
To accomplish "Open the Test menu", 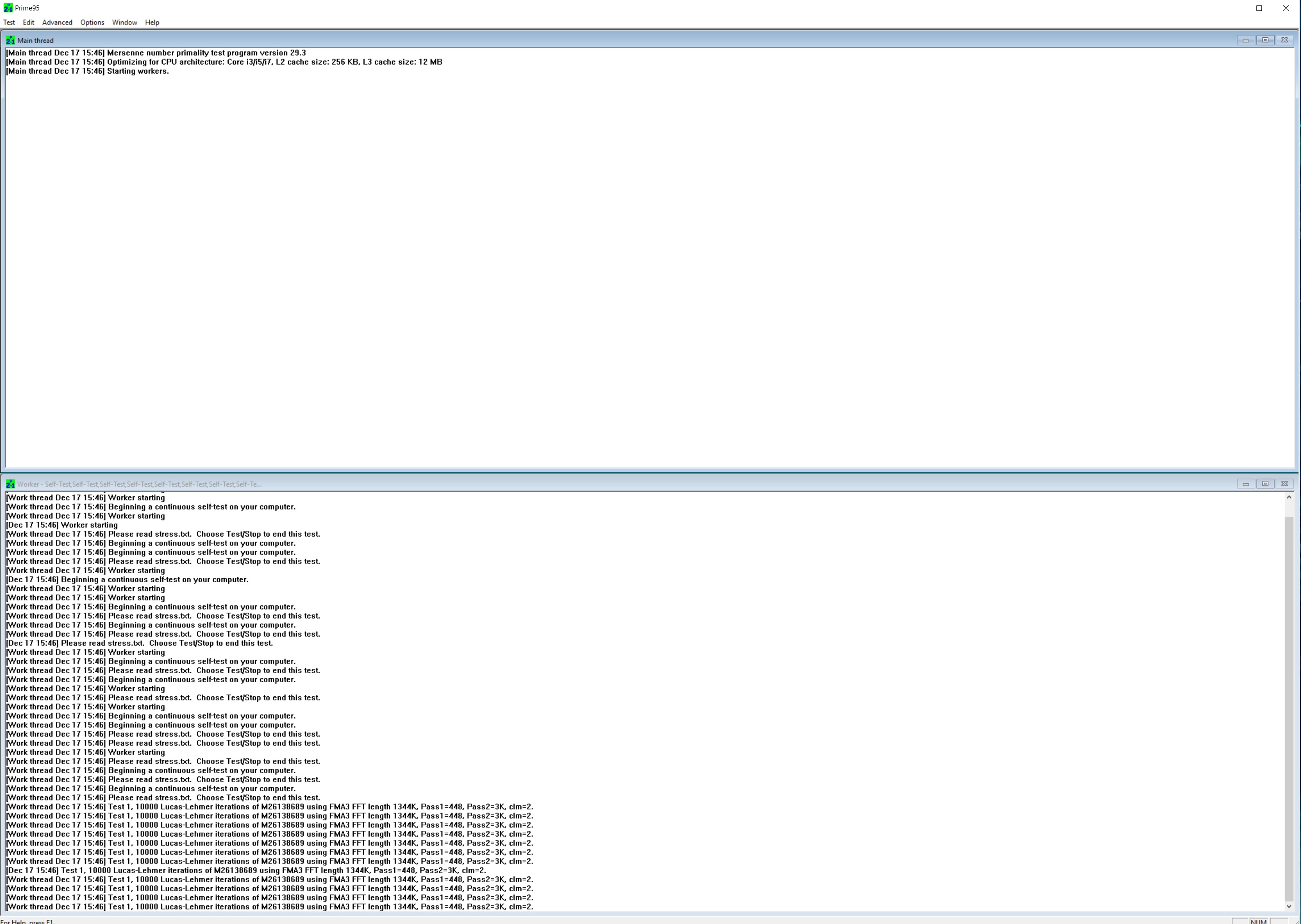I will click(x=9, y=22).
